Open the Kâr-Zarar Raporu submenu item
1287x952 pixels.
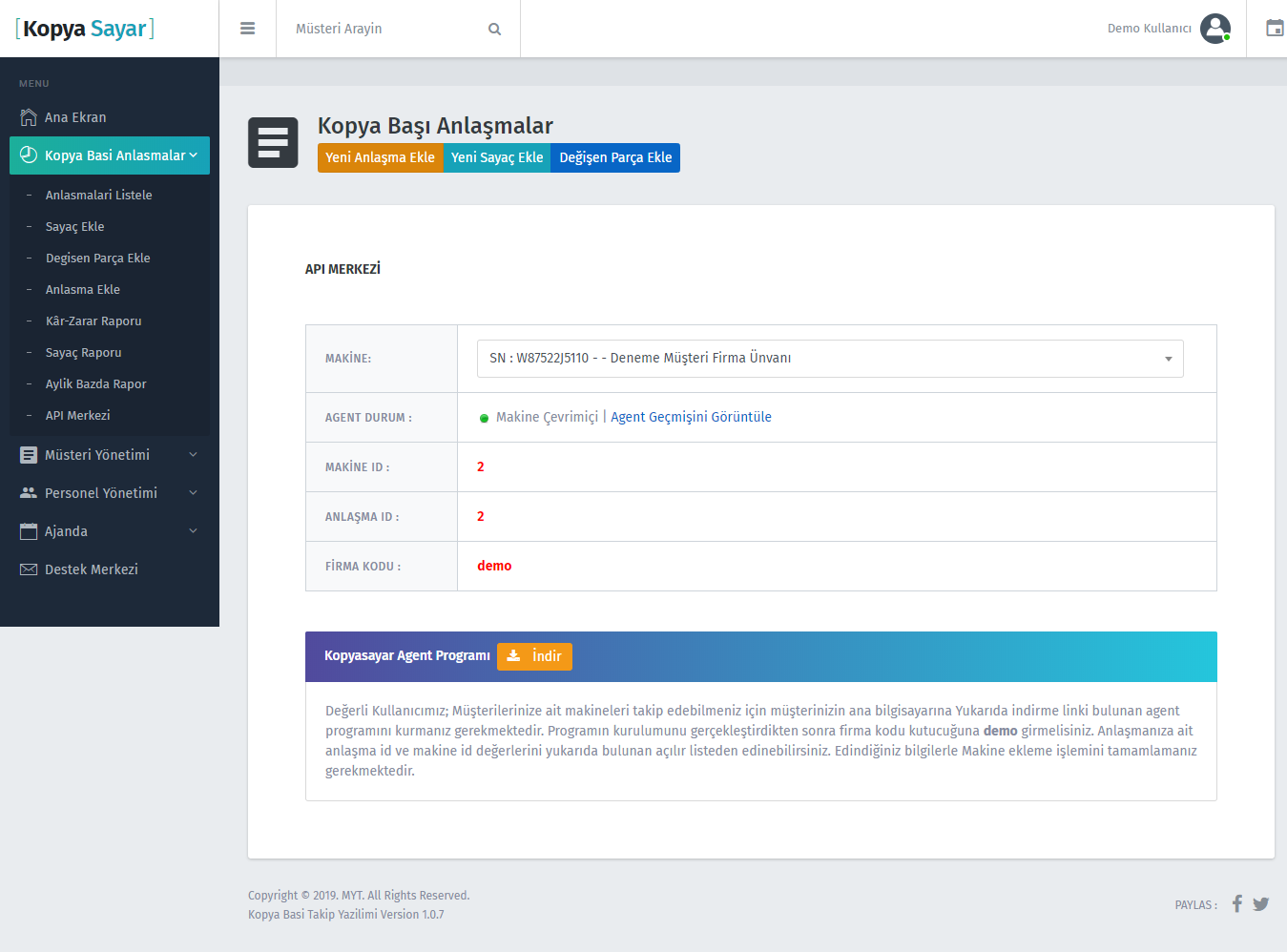(93, 321)
